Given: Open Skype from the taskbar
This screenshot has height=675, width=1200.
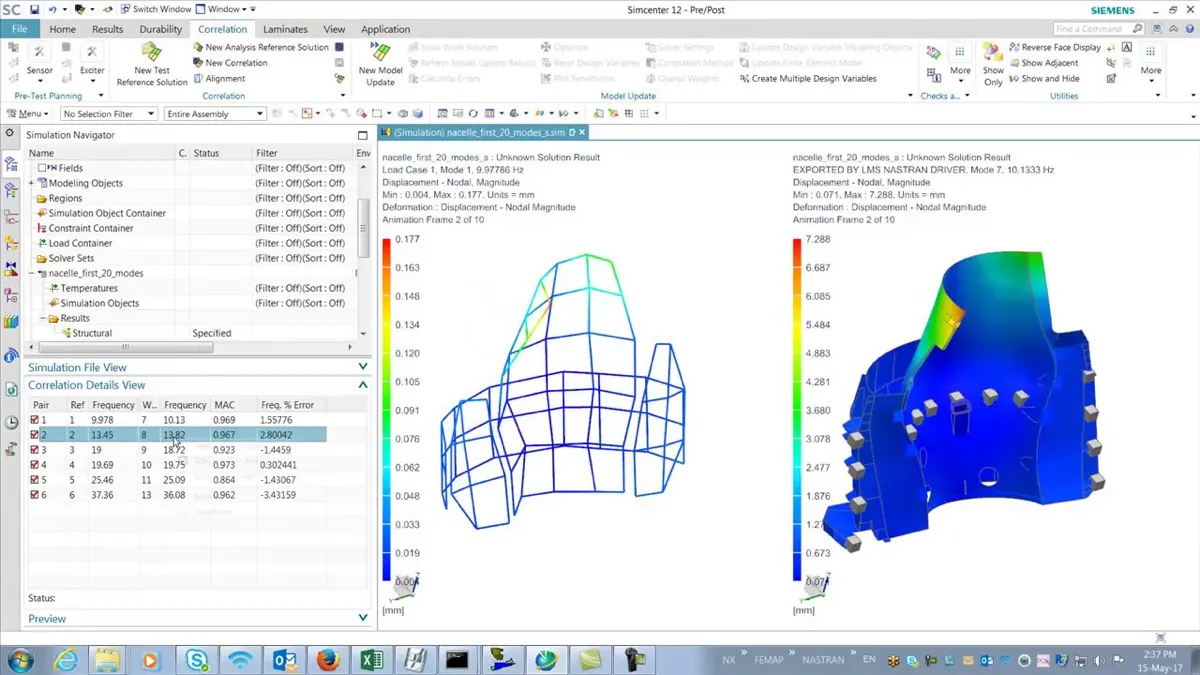Looking at the screenshot, I should click(197, 659).
